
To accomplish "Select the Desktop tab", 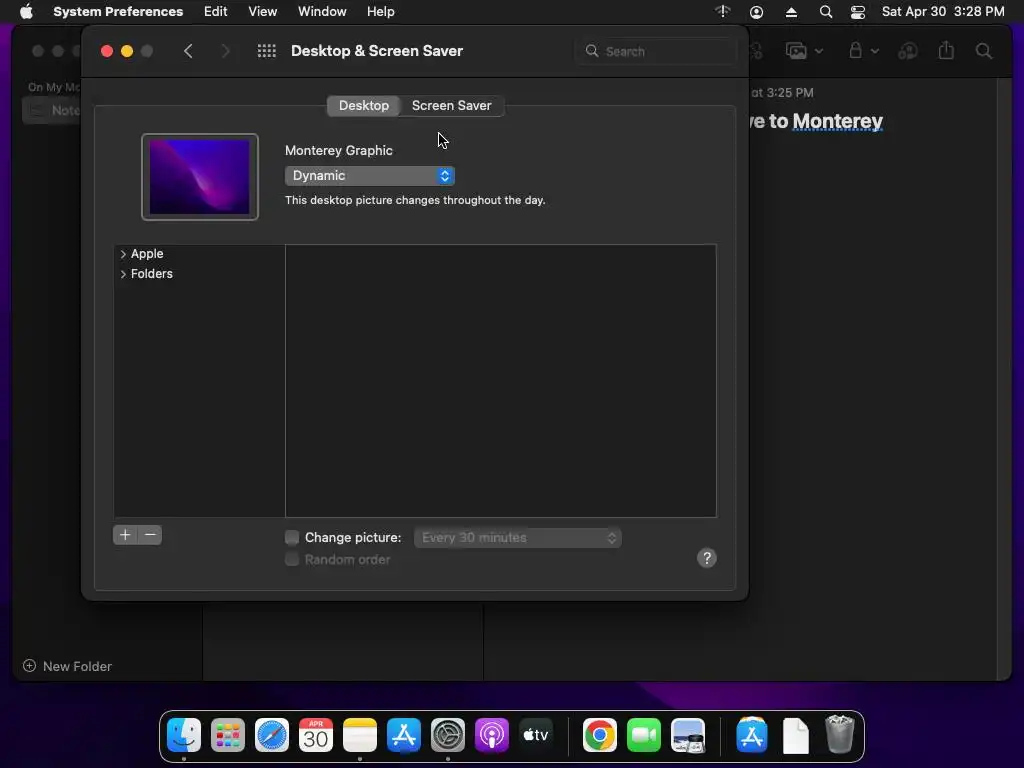I will pos(364,106).
